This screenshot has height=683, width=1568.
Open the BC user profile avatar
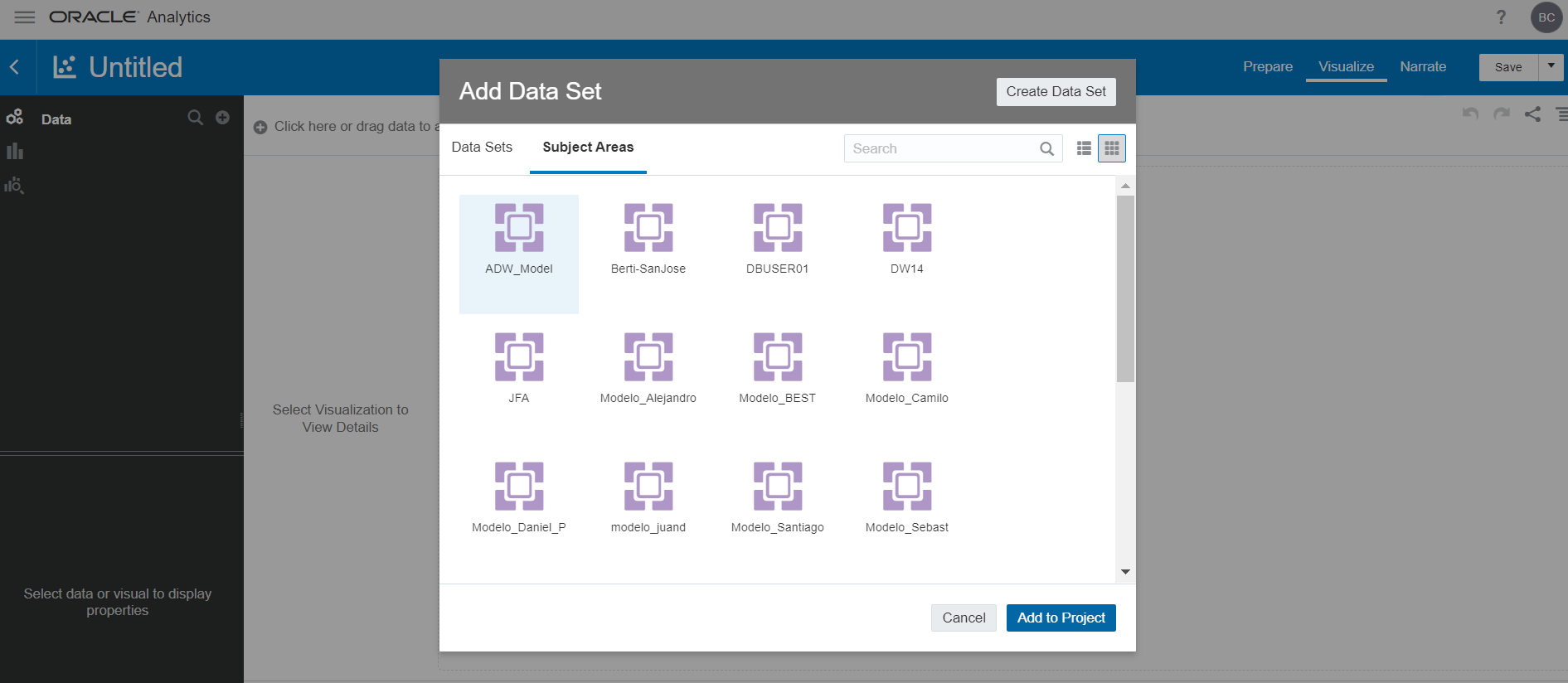(x=1546, y=17)
